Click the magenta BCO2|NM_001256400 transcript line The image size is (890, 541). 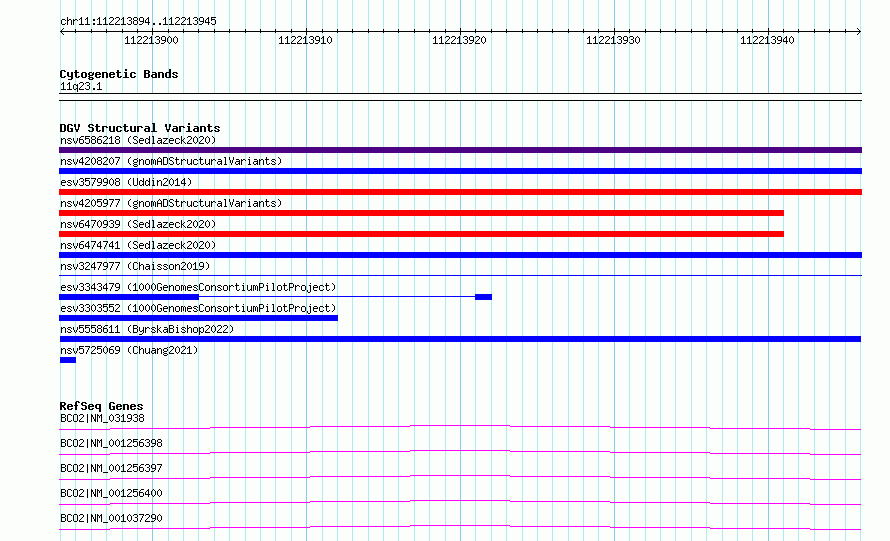[460, 502]
